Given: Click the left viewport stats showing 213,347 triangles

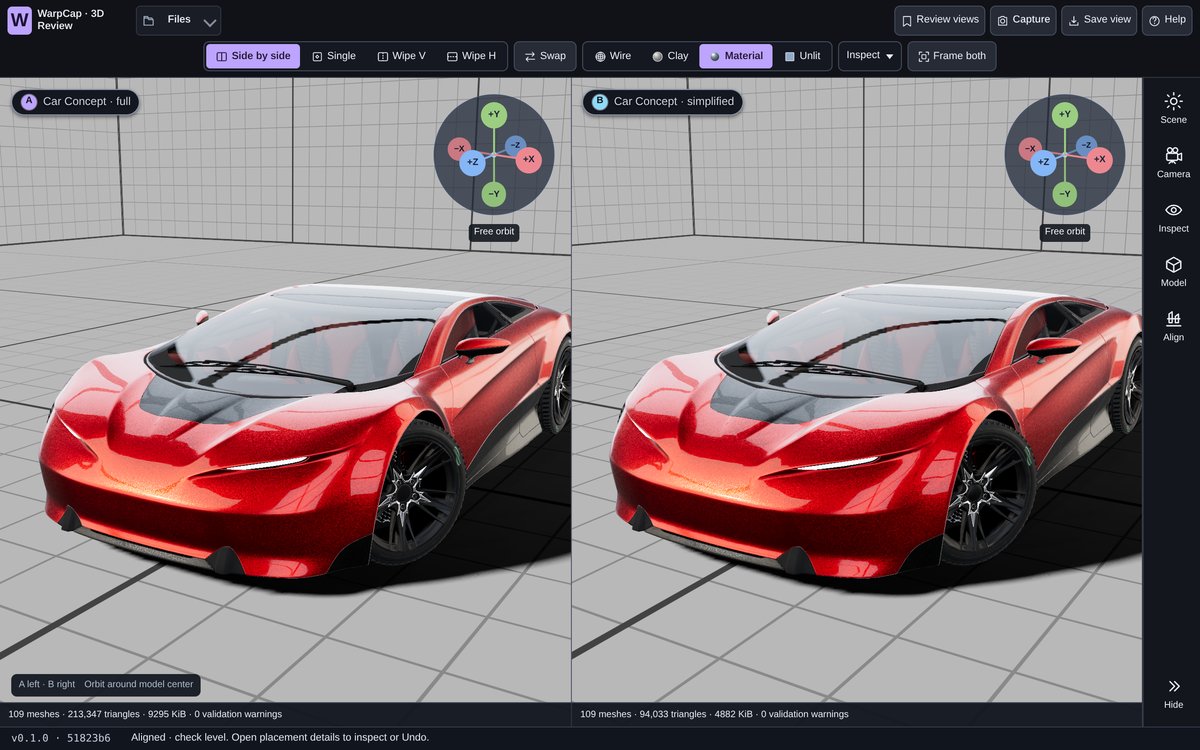Looking at the screenshot, I should [x=145, y=714].
